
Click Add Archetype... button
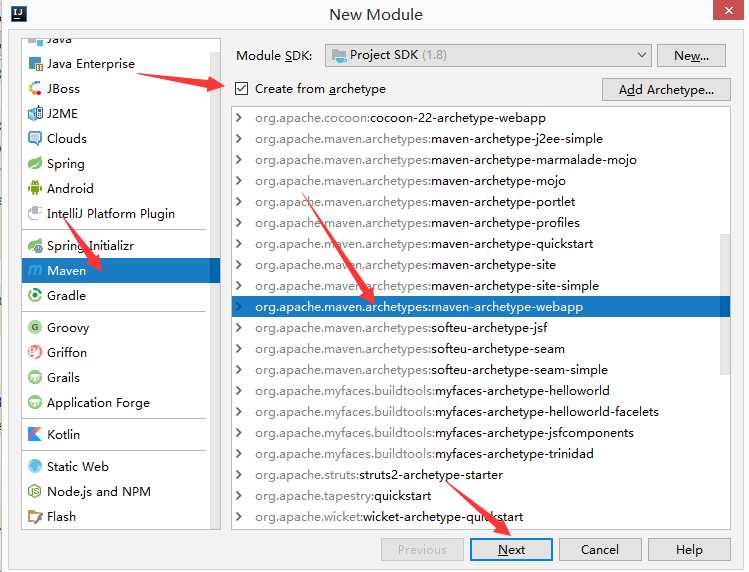coord(666,89)
